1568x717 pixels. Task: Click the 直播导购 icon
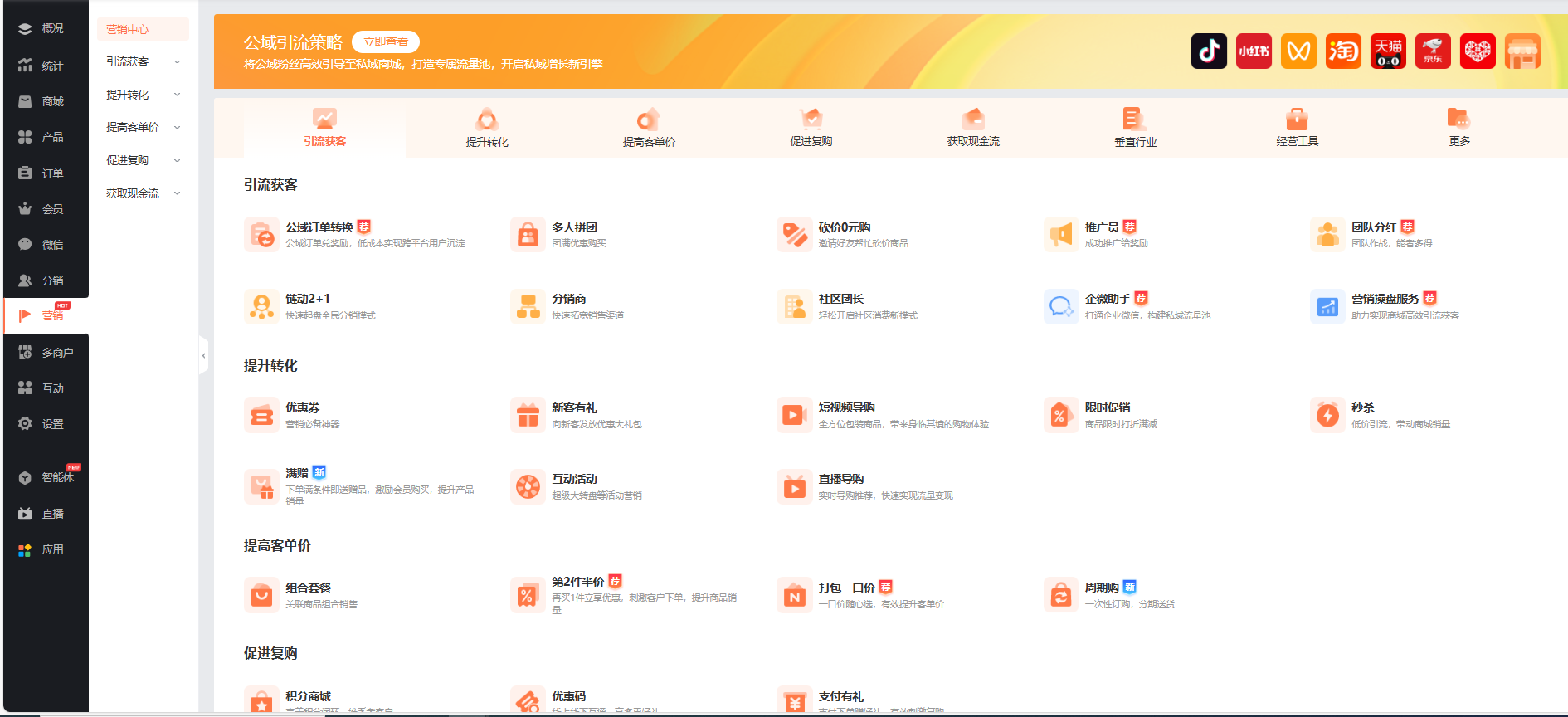coord(794,486)
